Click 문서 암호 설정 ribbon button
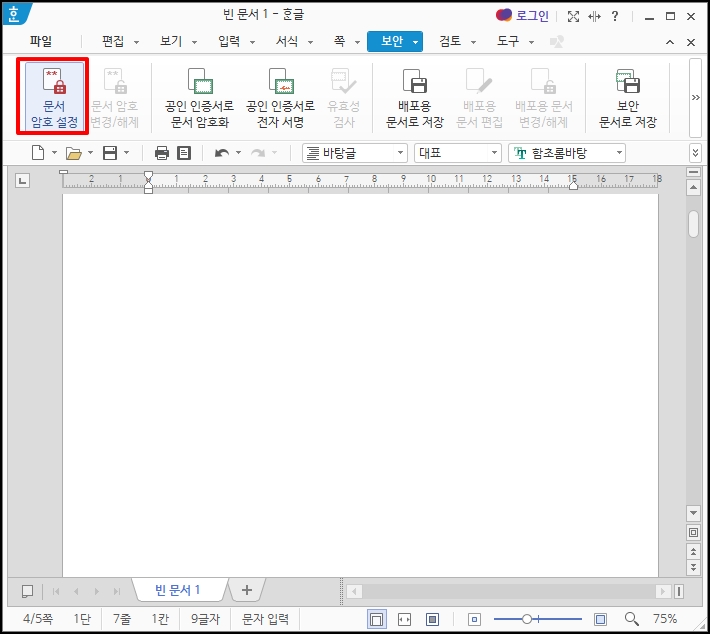Image resolution: width=710 pixels, height=634 pixels. [54, 96]
